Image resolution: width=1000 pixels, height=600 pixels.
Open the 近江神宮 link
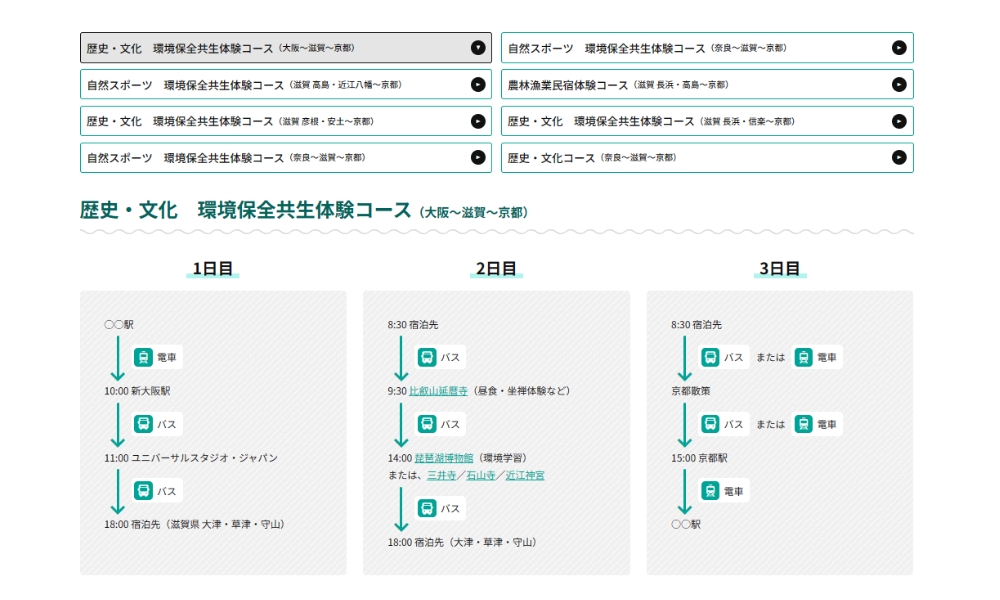click(525, 475)
